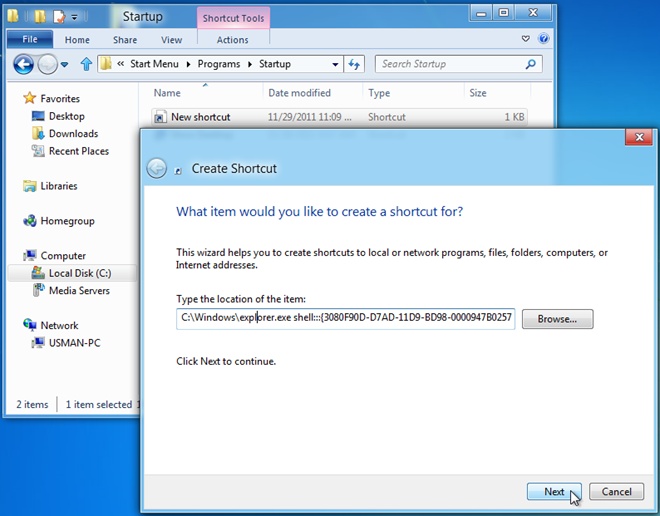Cancel the Create Shortcut dialog
Image resolution: width=660 pixels, height=516 pixels.
616,491
